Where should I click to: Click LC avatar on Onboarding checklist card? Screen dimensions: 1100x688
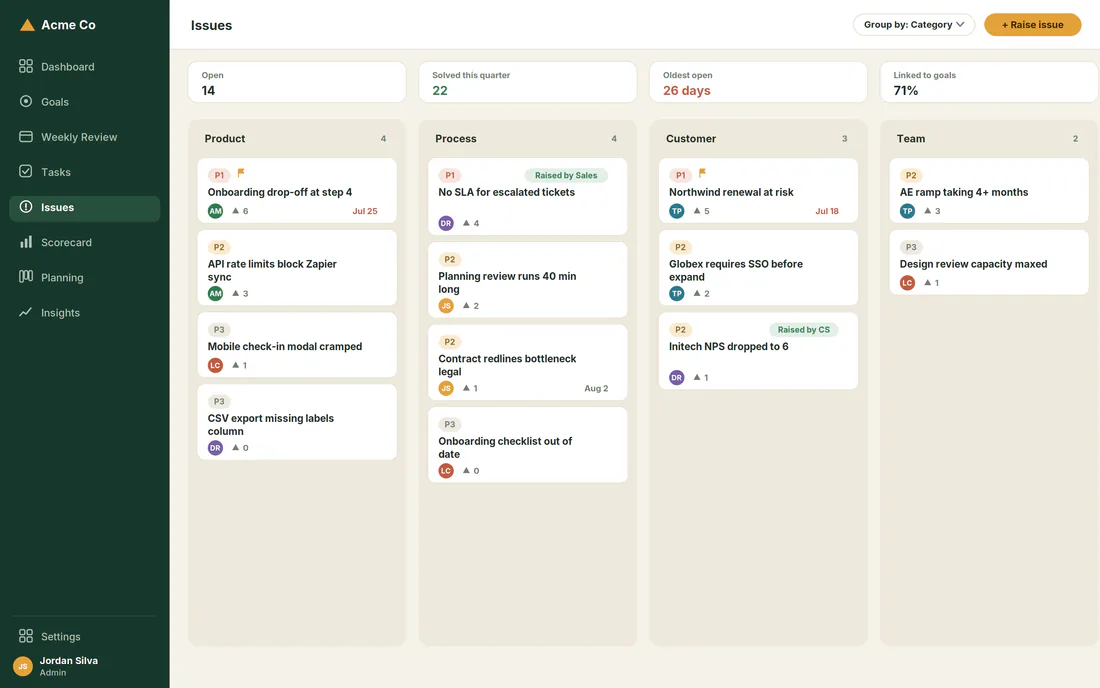(x=446, y=471)
